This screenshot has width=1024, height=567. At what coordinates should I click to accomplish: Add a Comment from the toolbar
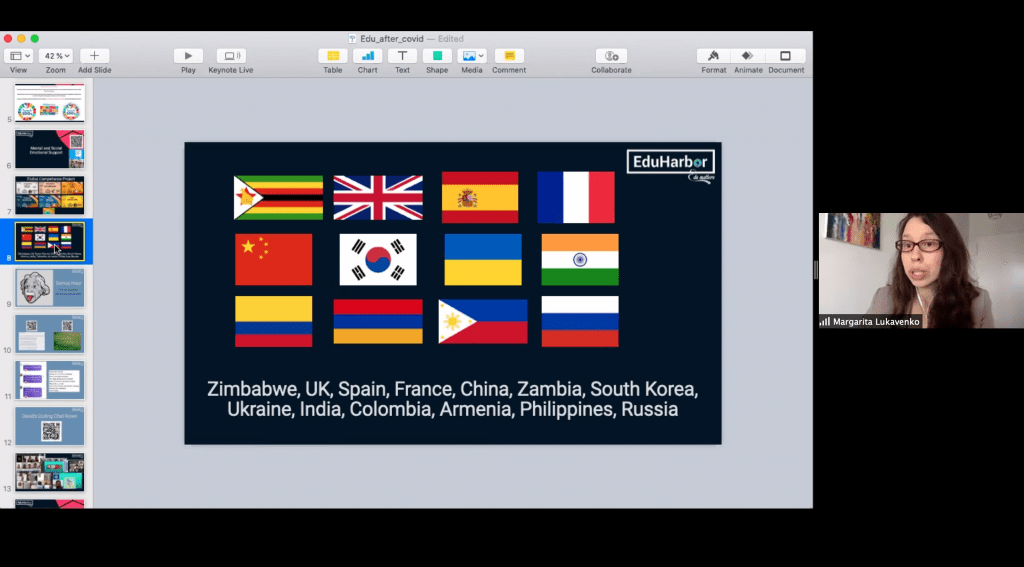509,56
